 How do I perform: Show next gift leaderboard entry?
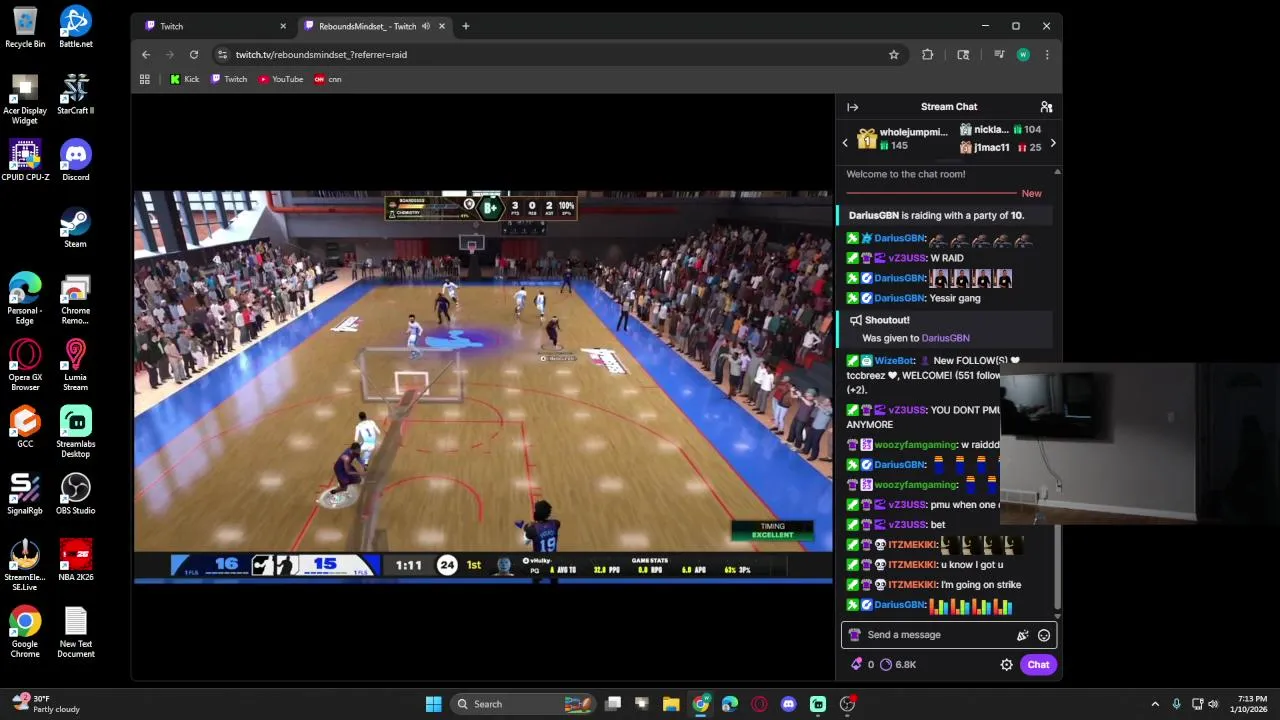tap(1053, 143)
